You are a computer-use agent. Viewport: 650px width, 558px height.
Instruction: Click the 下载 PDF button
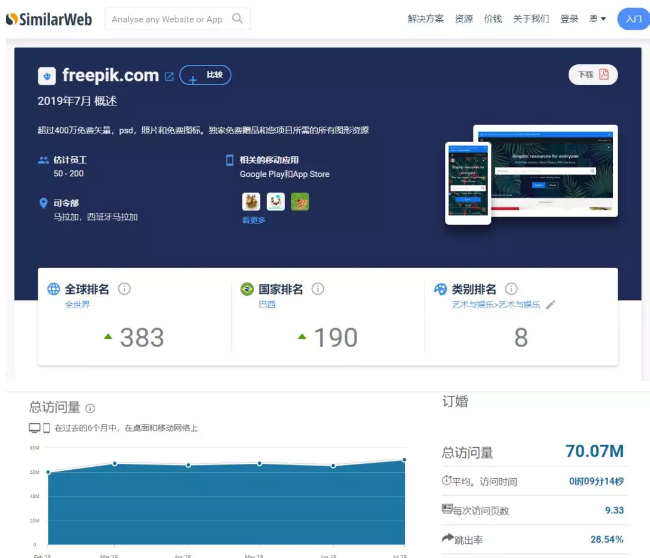click(593, 75)
